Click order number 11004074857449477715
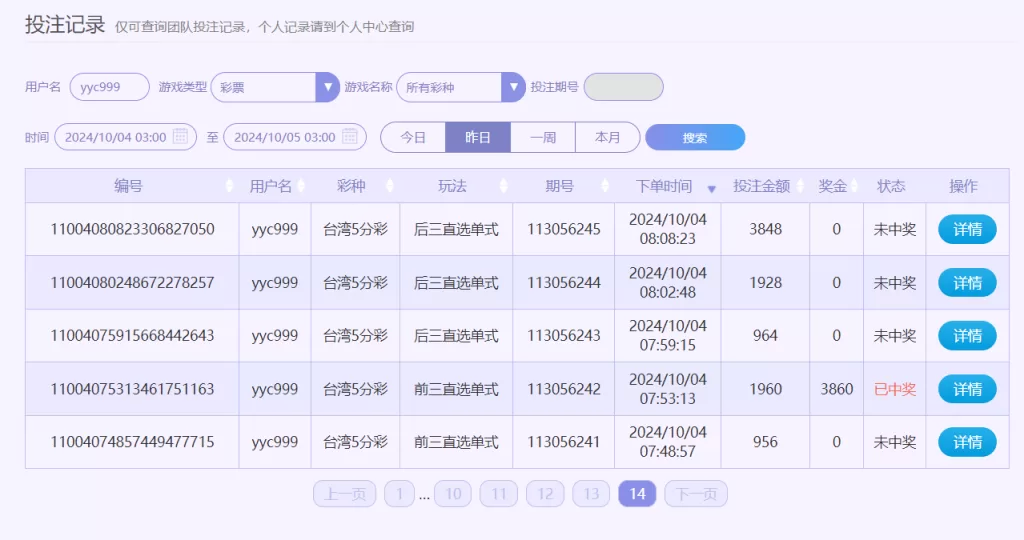Viewport: 1024px width, 540px height. (133, 442)
